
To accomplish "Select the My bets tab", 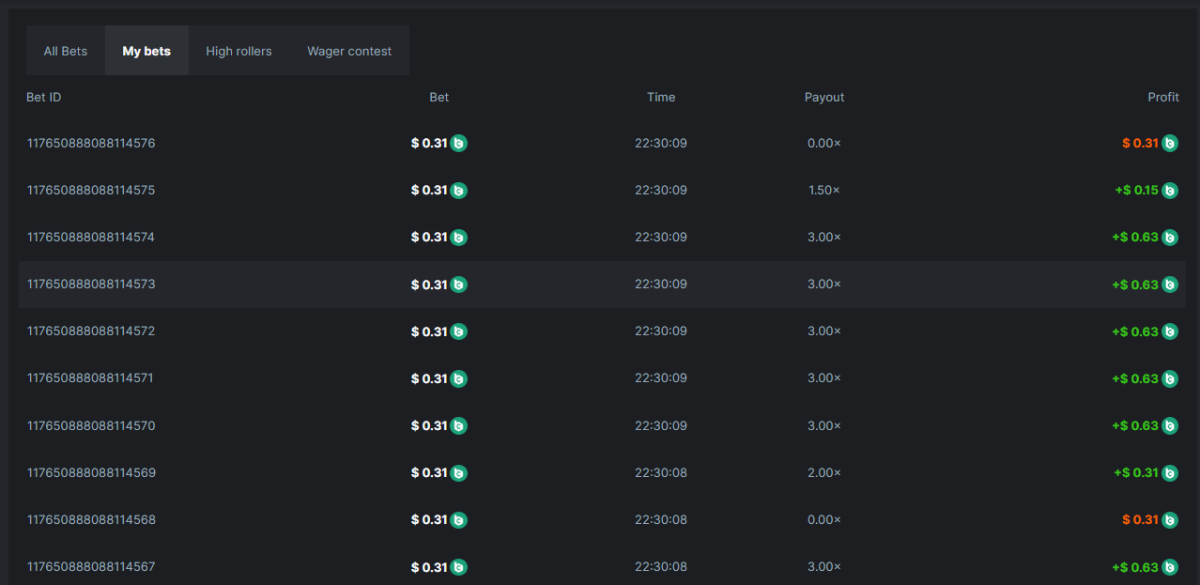I will coord(147,51).
